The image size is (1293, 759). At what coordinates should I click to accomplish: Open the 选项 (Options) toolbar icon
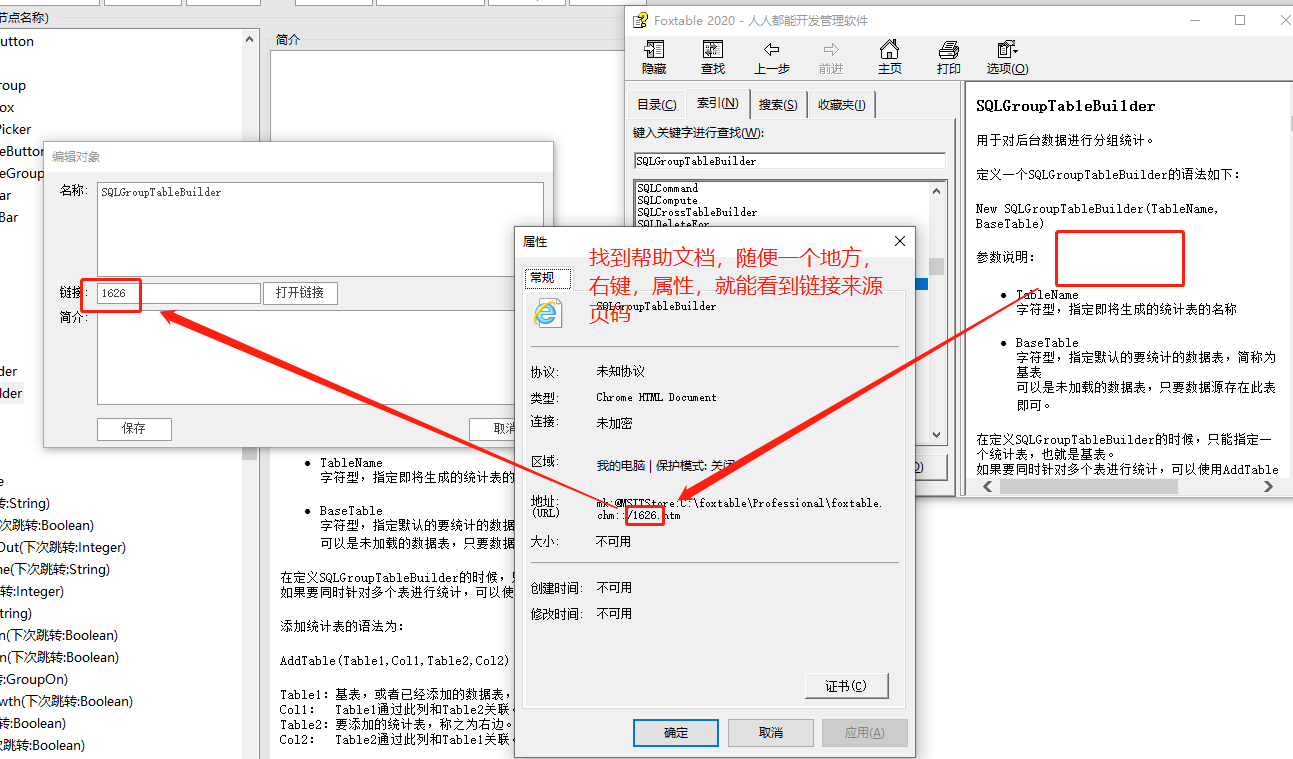tap(1007, 58)
